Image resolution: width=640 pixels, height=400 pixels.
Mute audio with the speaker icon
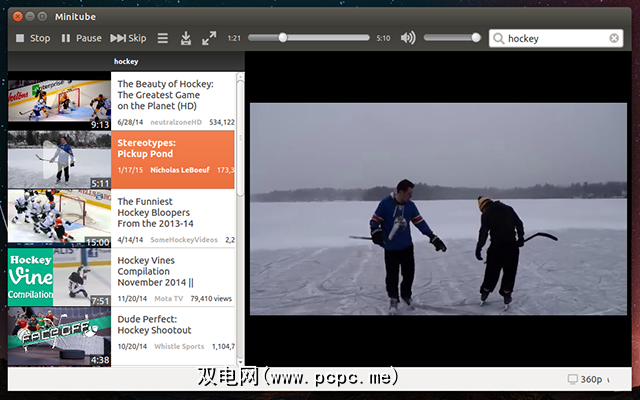408,38
